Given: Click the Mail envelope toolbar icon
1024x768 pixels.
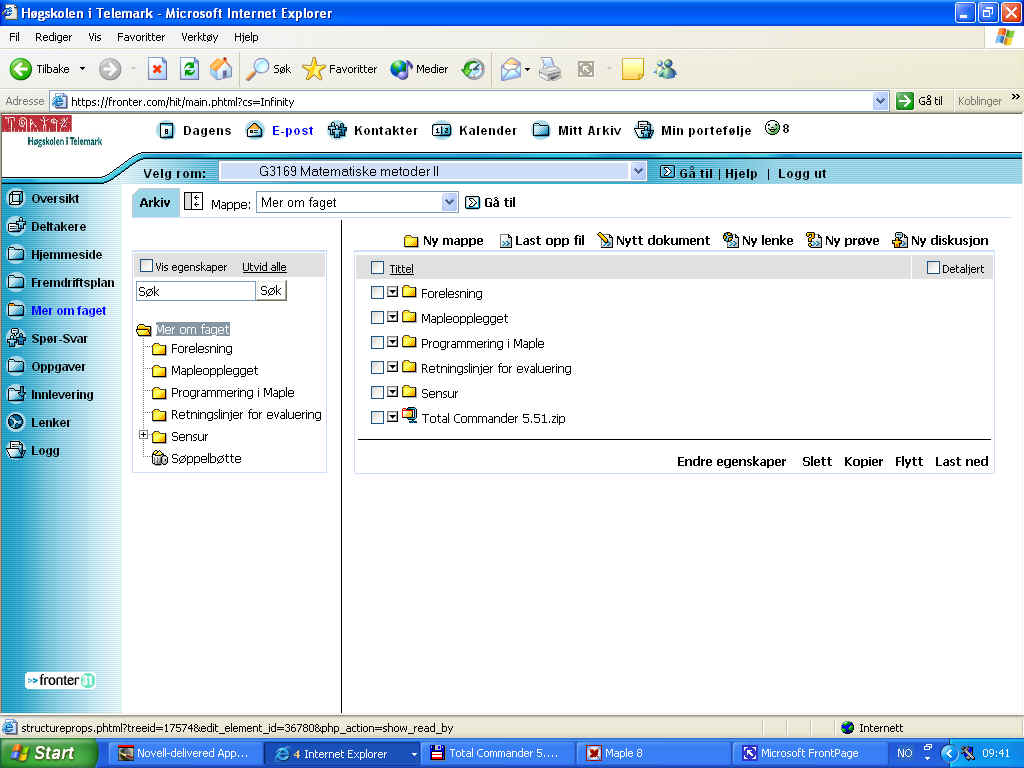Looking at the screenshot, I should point(511,69).
